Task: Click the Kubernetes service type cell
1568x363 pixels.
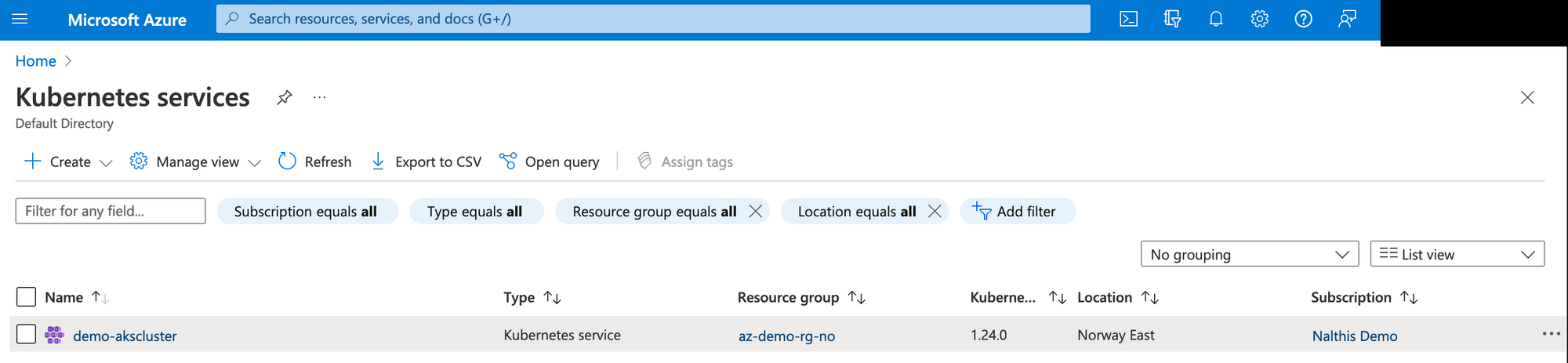Action: pos(562,335)
